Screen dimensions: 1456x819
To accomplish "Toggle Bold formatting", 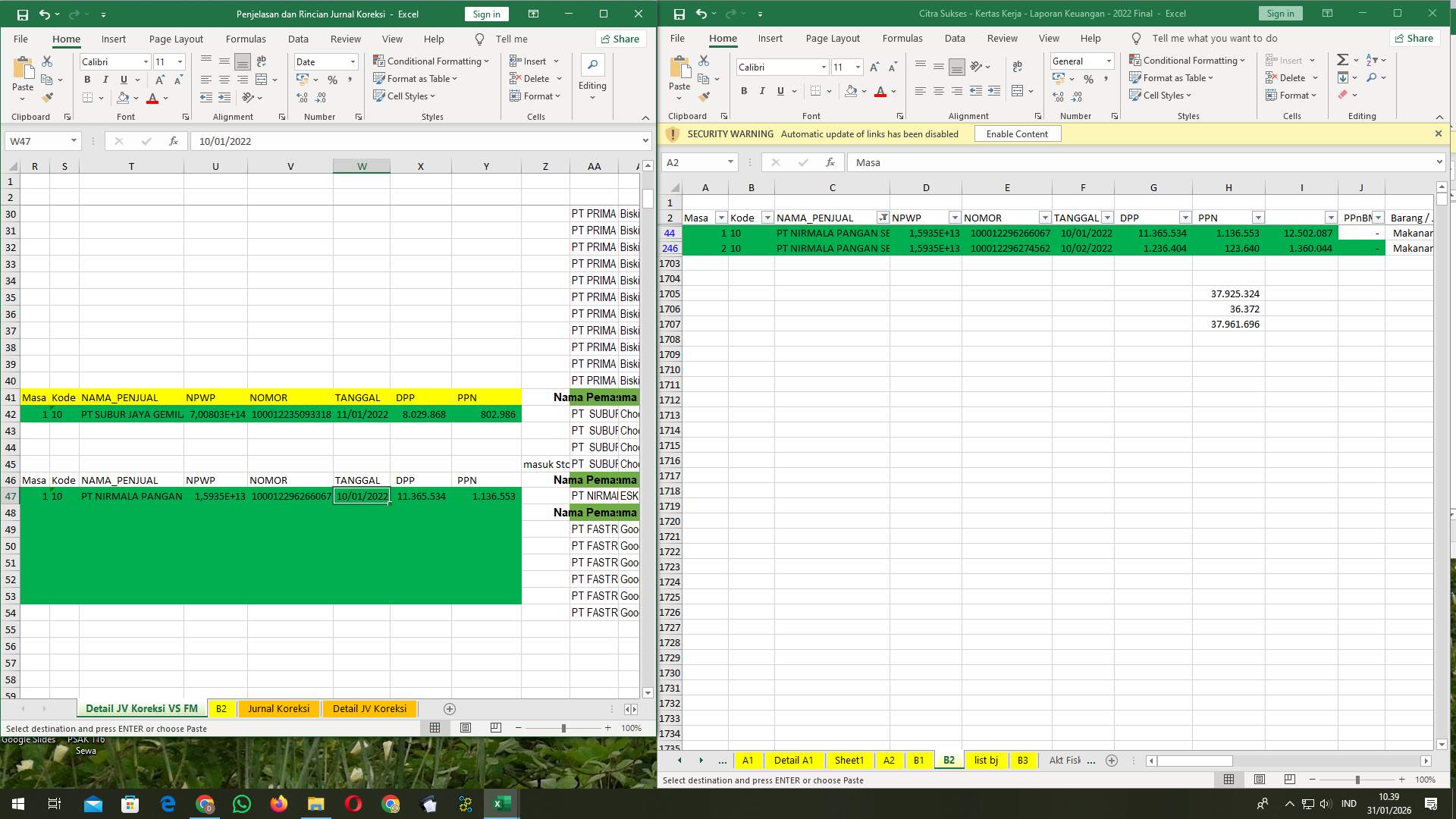I will coord(87,79).
